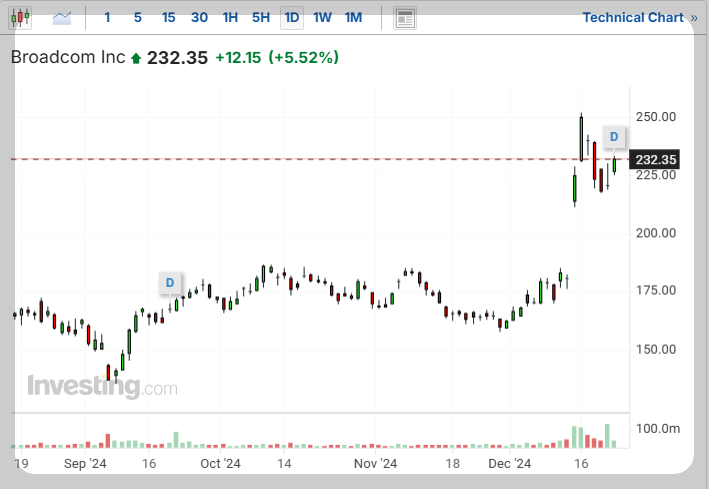This screenshot has width=709, height=489.
Task: Click the September dividend D marker
Action: 170,283
